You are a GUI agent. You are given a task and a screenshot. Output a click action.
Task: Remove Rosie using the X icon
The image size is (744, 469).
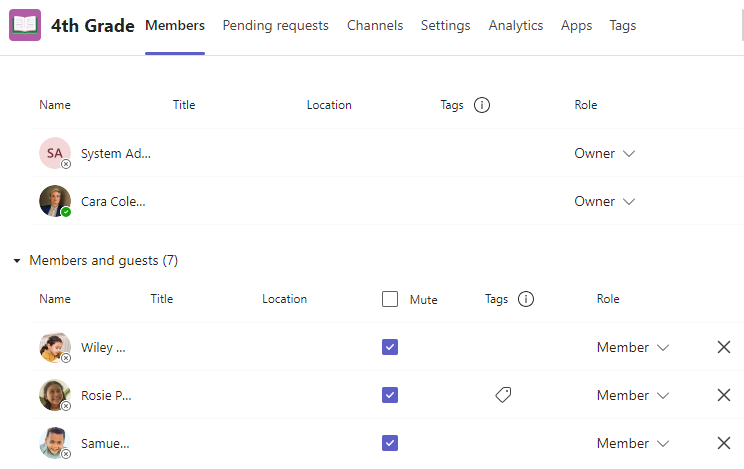(724, 395)
